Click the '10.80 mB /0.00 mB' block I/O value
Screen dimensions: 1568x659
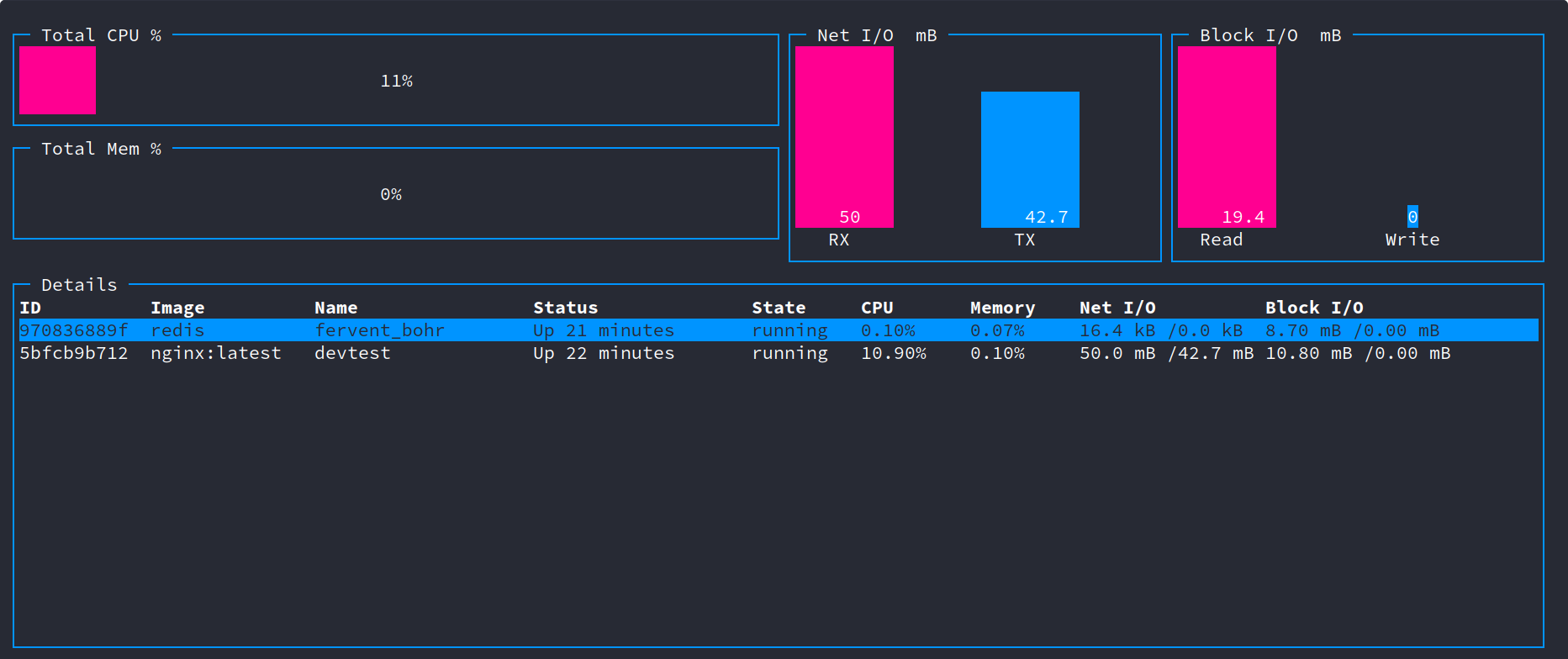1358,353
